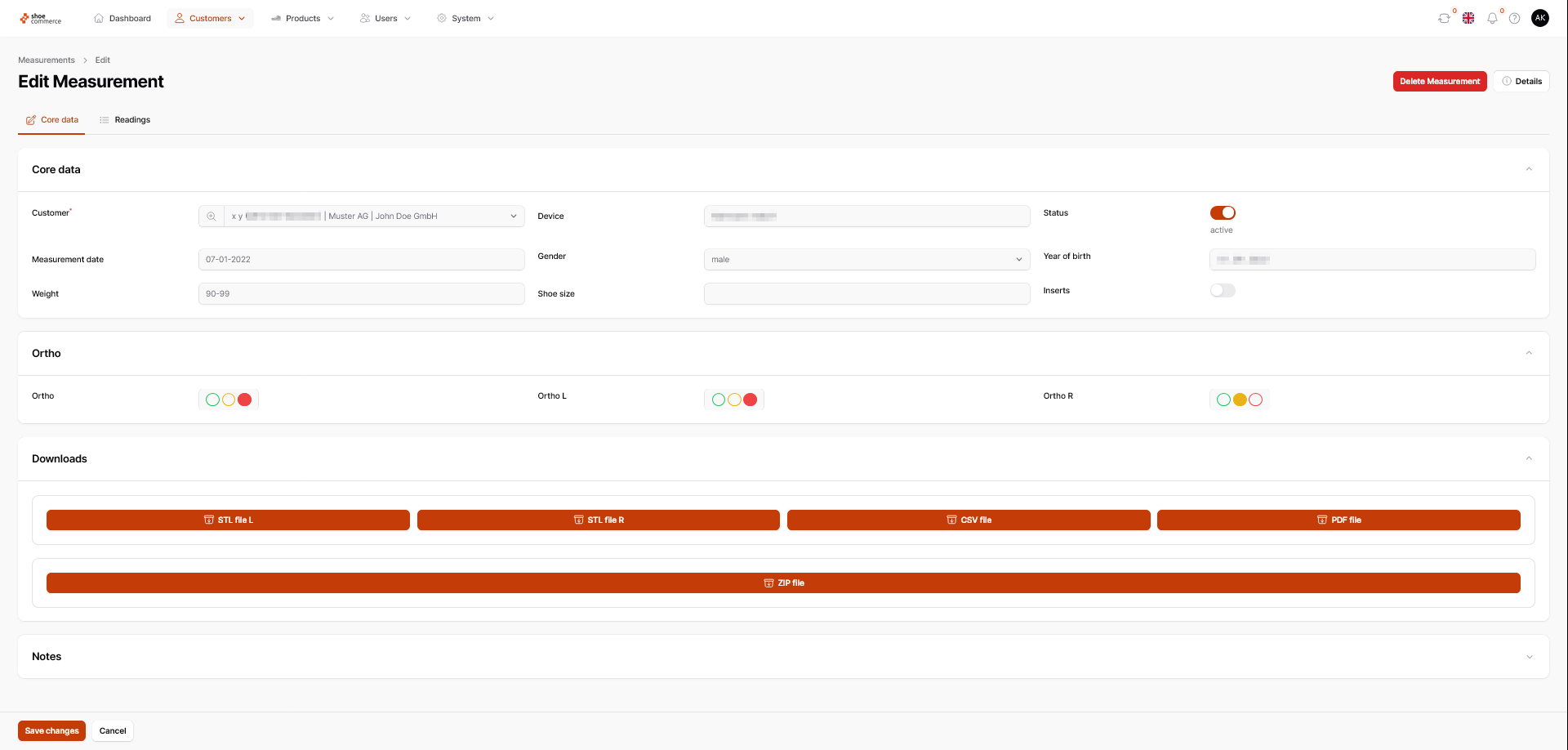Select yellow option for Ortho L
The image size is (1568, 750).
(734, 400)
